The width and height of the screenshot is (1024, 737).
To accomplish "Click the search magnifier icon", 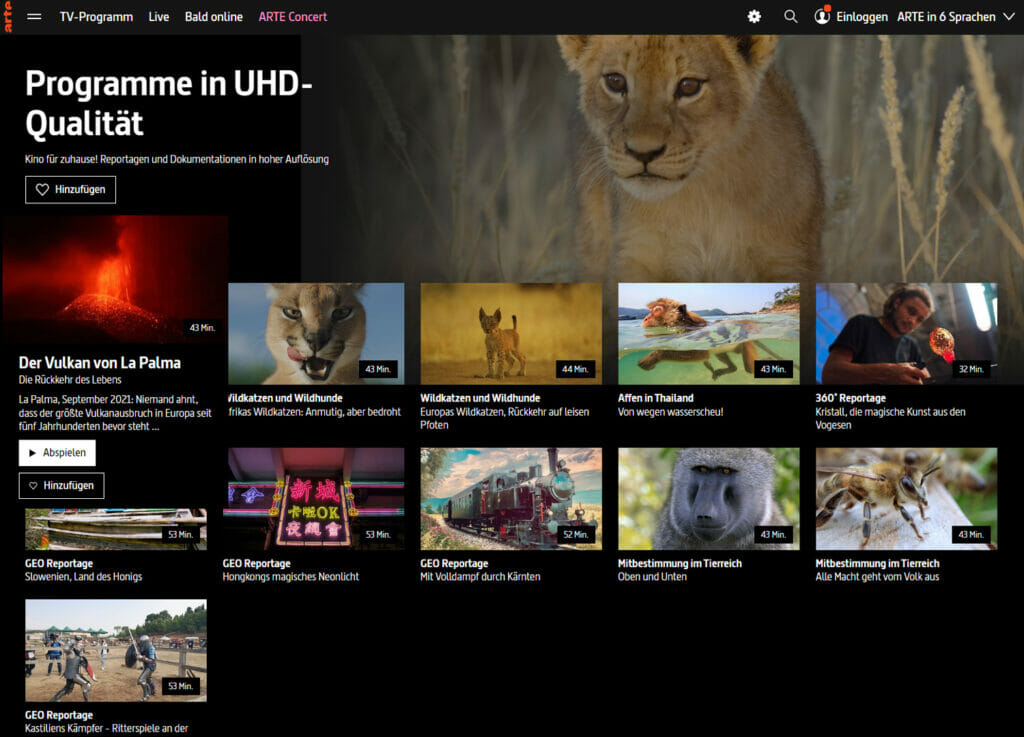I will pyautogui.click(x=791, y=17).
